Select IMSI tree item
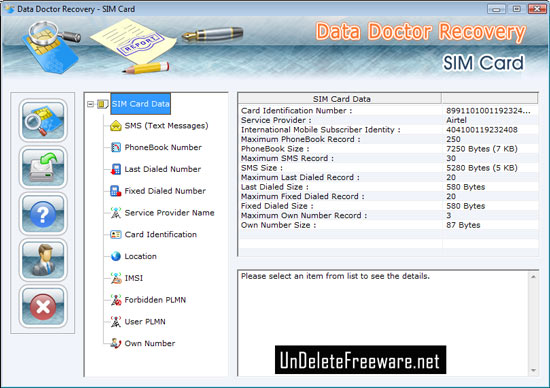The width and height of the screenshot is (550, 388). point(134,278)
